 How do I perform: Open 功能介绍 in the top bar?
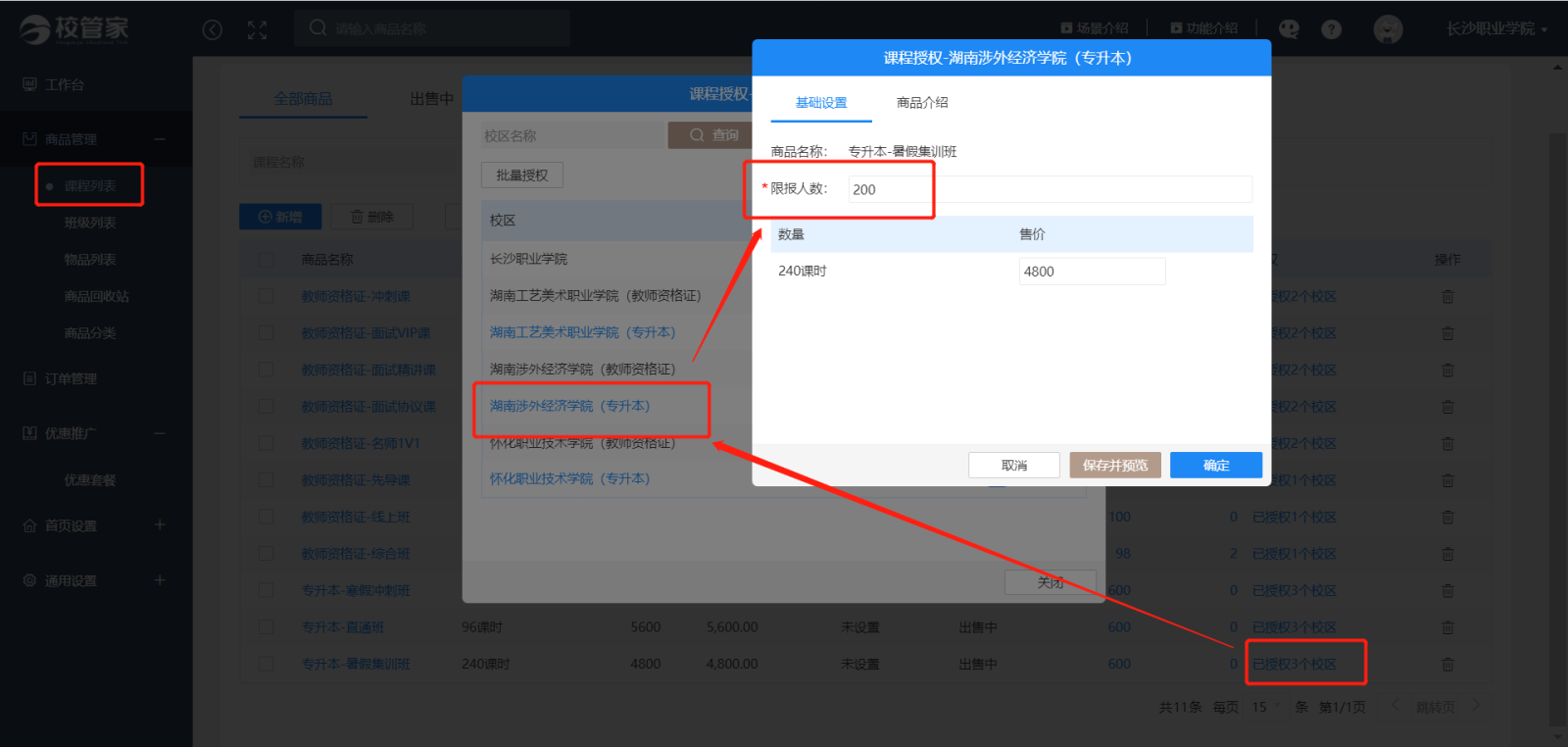[1204, 28]
